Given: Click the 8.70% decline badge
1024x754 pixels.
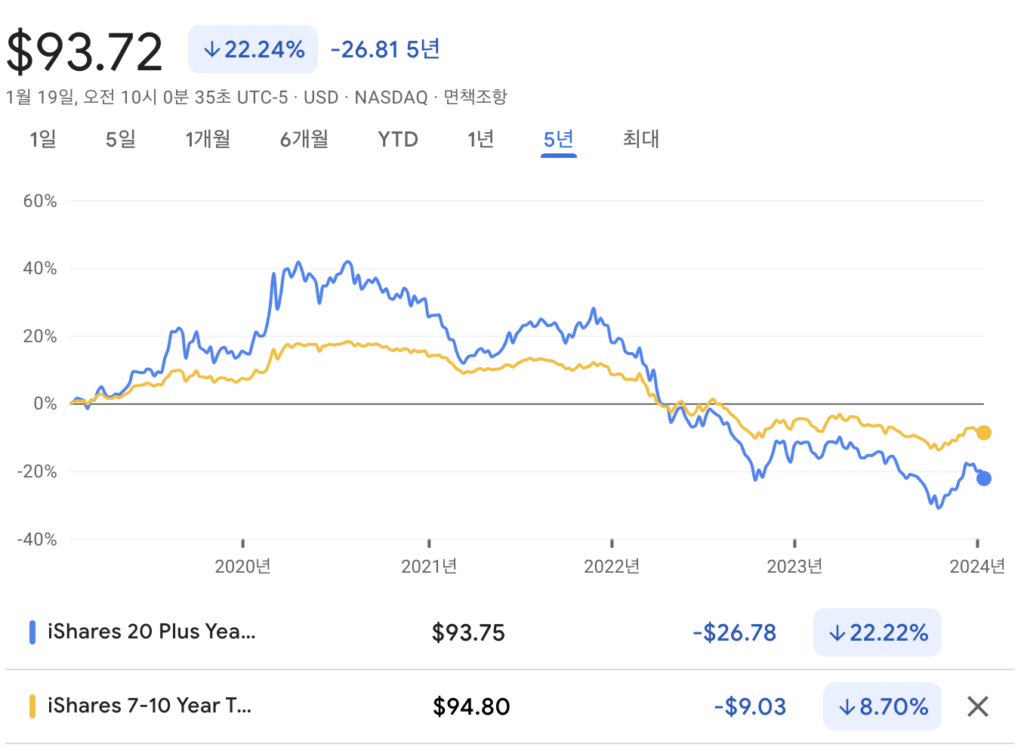Looking at the screenshot, I should point(882,706).
